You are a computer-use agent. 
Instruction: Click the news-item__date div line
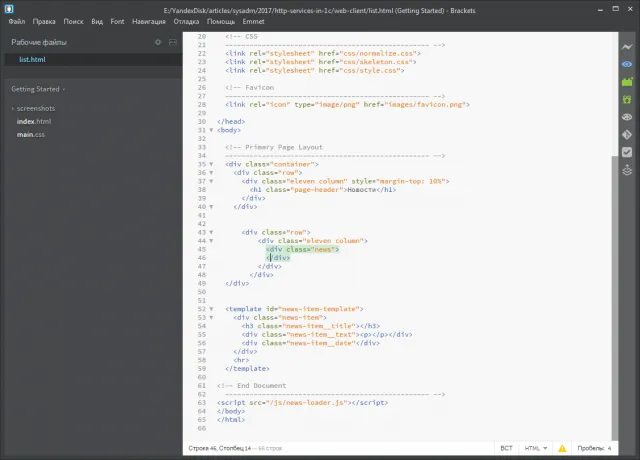click(x=311, y=343)
